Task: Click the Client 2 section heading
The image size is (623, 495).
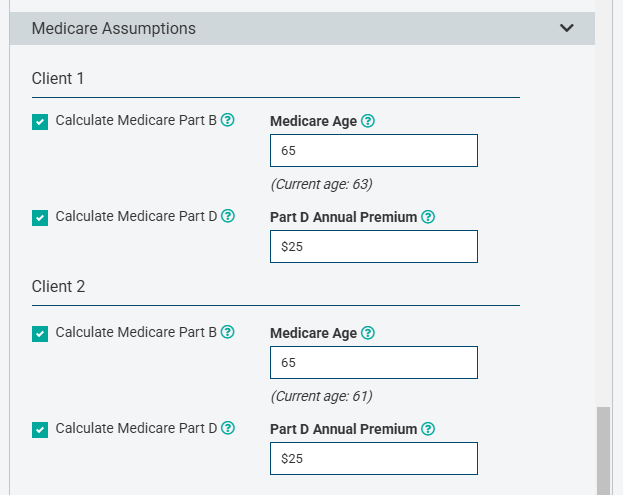Action: 58,286
